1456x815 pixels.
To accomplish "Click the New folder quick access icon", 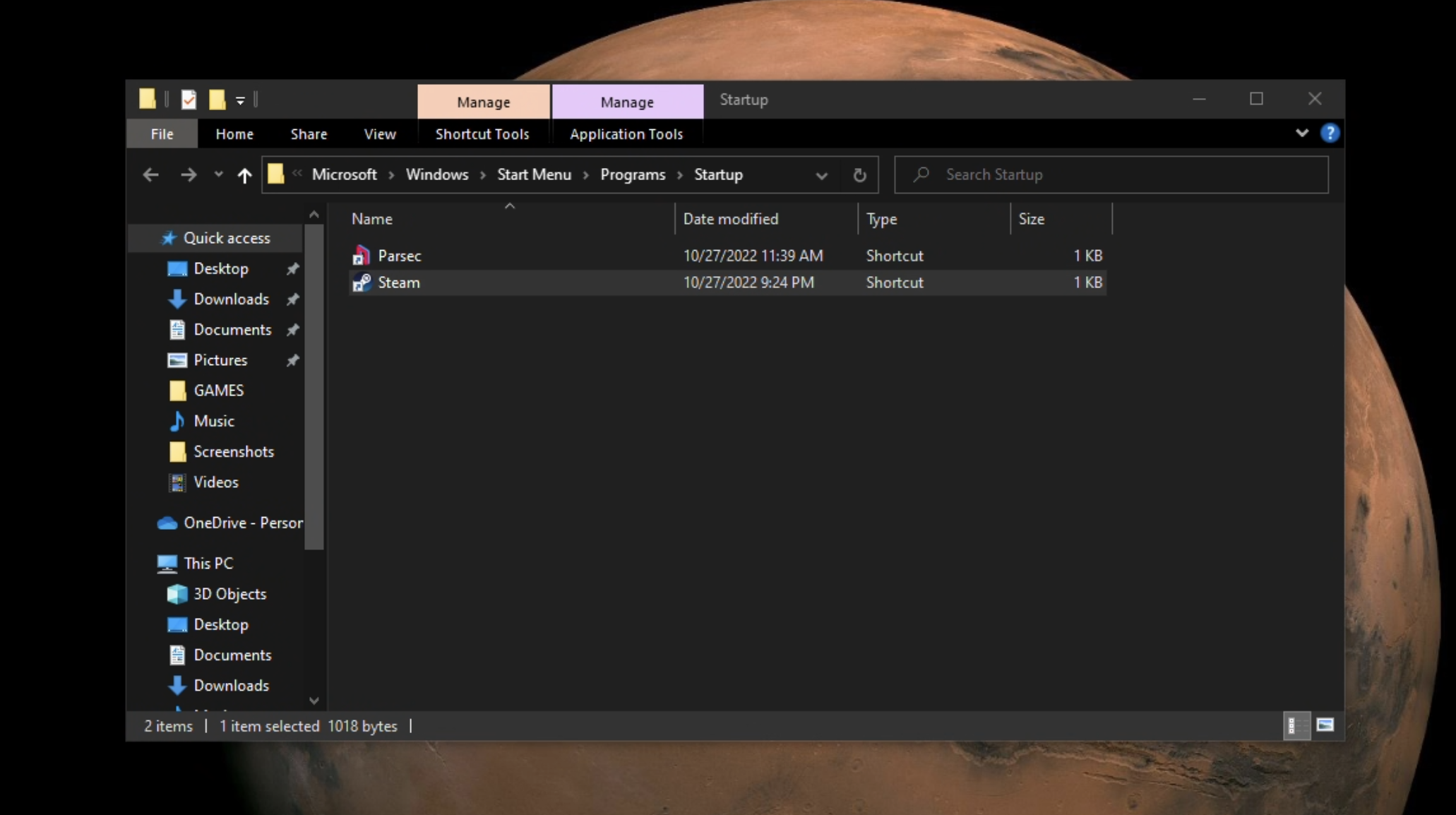I will (217, 100).
